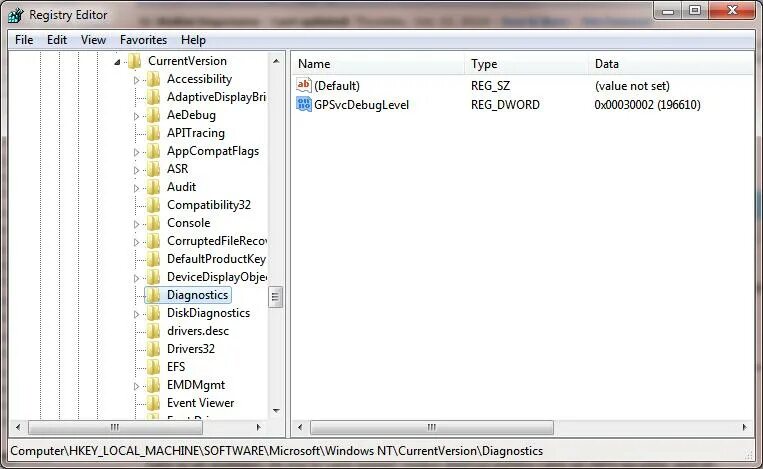Click the EFS folder icon
The image size is (763, 469).
pos(153,367)
